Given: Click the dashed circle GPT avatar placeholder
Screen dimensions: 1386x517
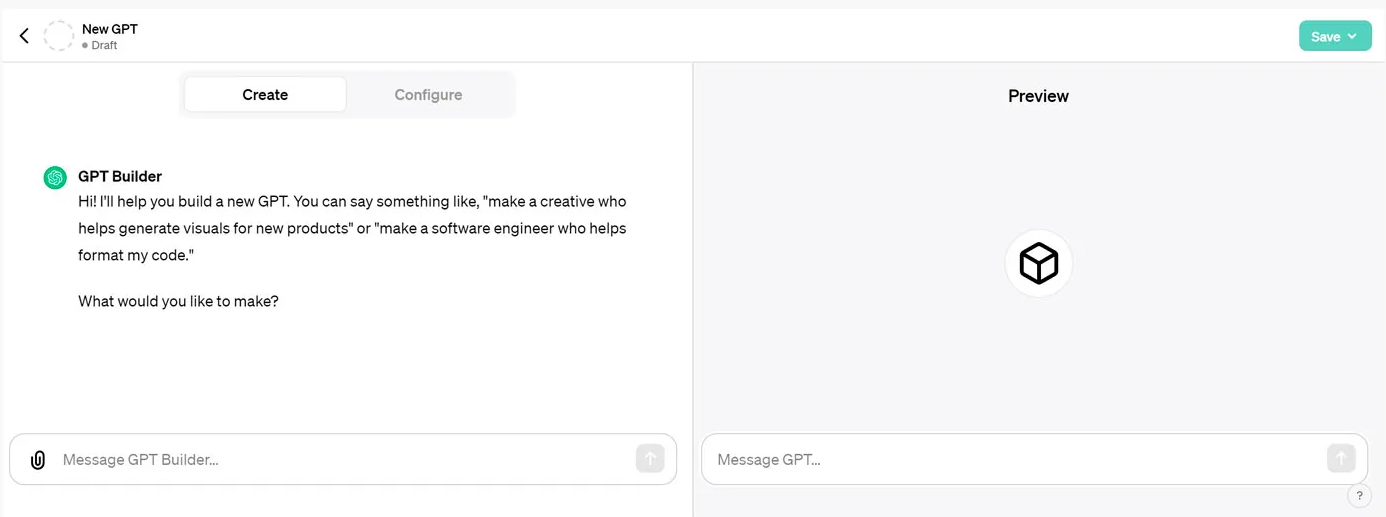Looking at the screenshot, I should (x=59, y=36).
